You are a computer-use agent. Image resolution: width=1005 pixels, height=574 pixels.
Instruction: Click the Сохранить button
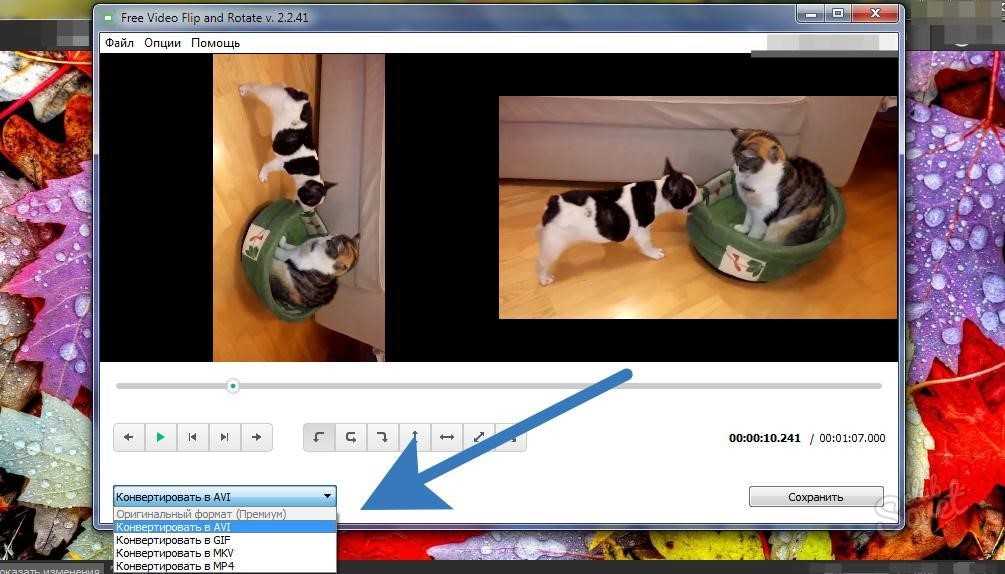point(816,496)
